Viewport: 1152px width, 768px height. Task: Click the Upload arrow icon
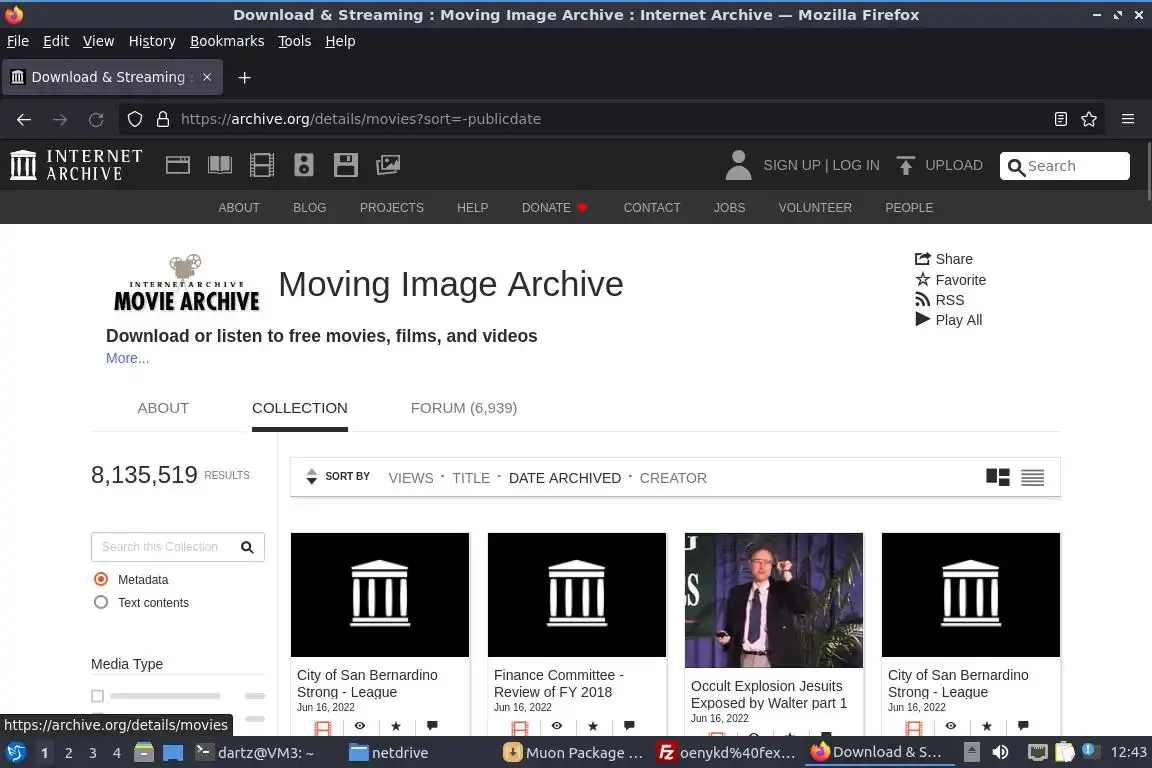(906, 165)
